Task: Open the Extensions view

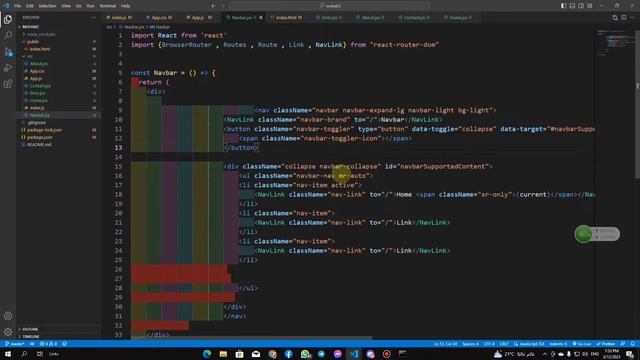Action: [x=8, y=84]
